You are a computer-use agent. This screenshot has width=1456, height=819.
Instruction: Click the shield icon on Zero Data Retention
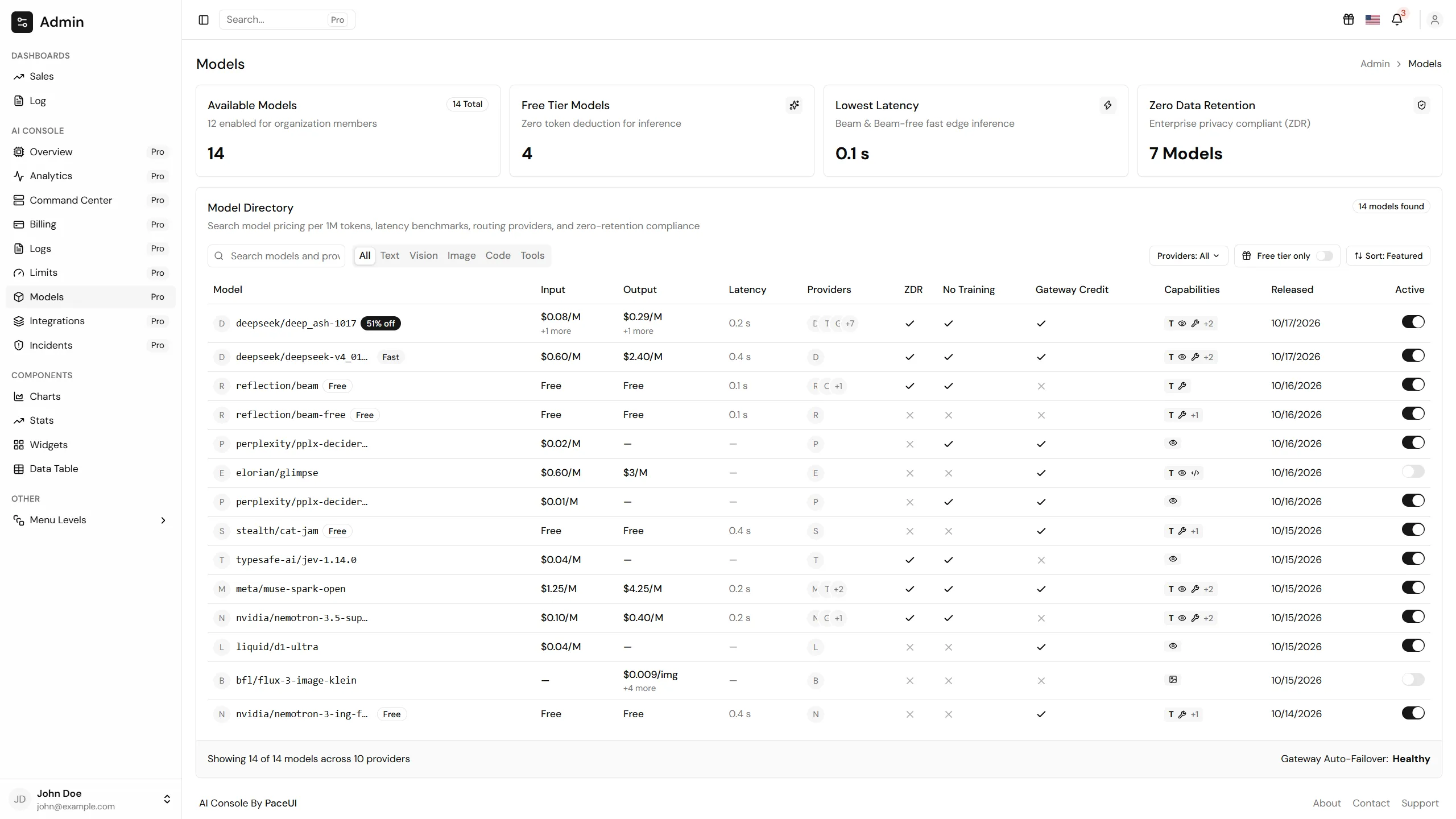pos(1422,105)
